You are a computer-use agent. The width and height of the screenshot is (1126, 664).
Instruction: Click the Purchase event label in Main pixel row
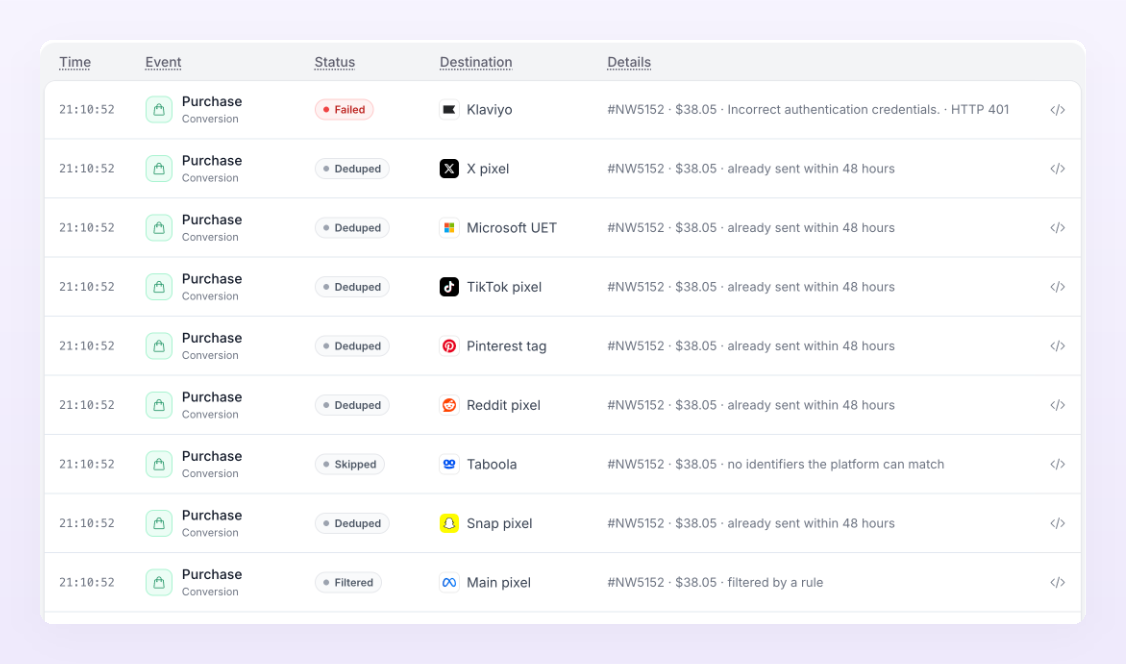(x=212, y=574)
